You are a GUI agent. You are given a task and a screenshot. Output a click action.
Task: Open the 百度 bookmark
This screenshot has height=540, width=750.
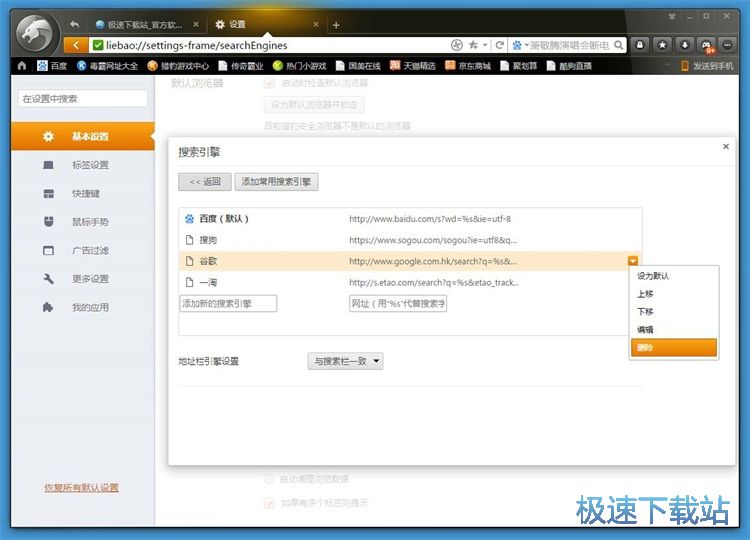tap(52, 66)
